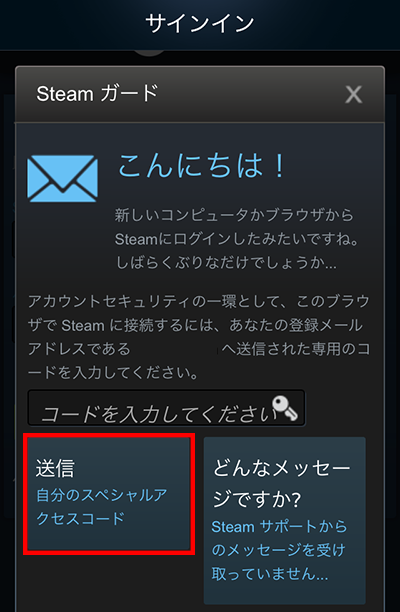Focus the コードを入力してください input field
This screenshot has width=400, height=612.
(x=166, y=408)
